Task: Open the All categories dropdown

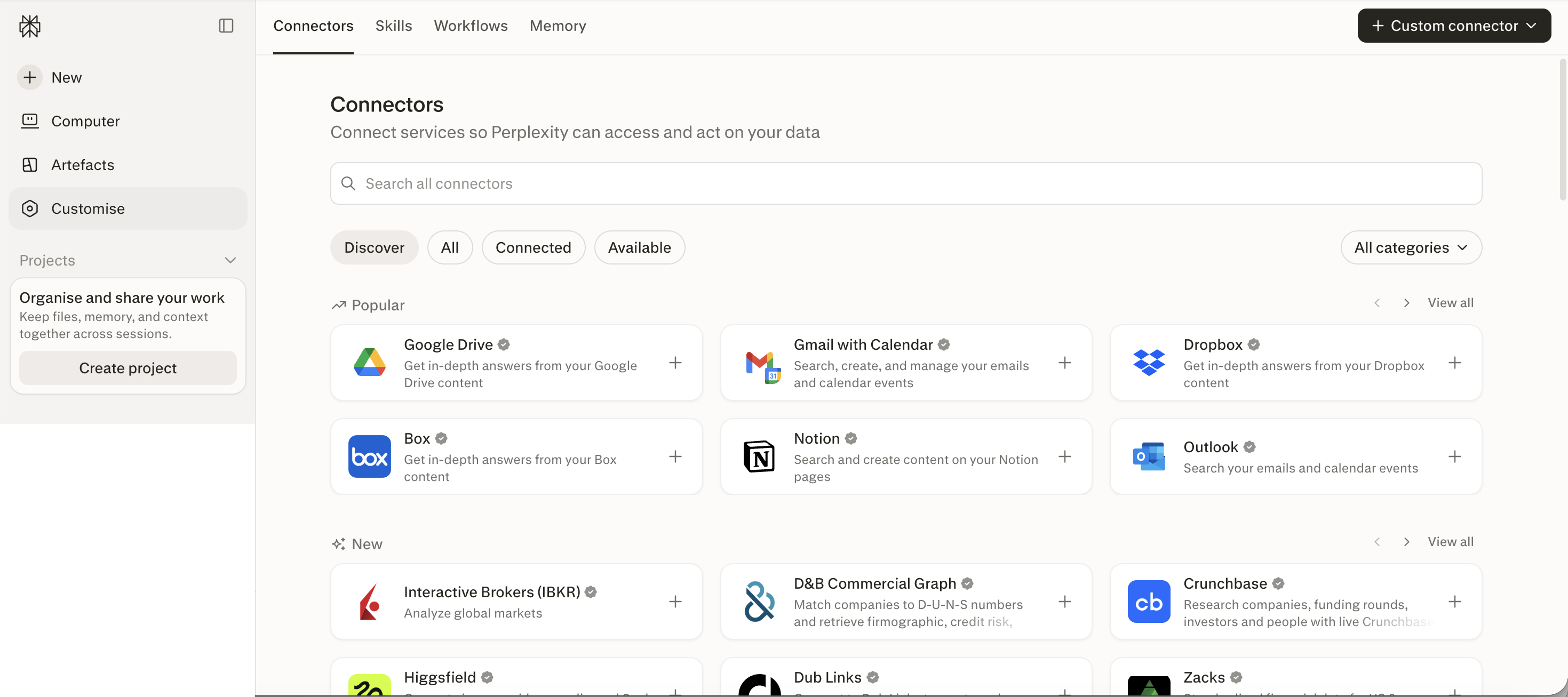Action: tap(1411, 247)
